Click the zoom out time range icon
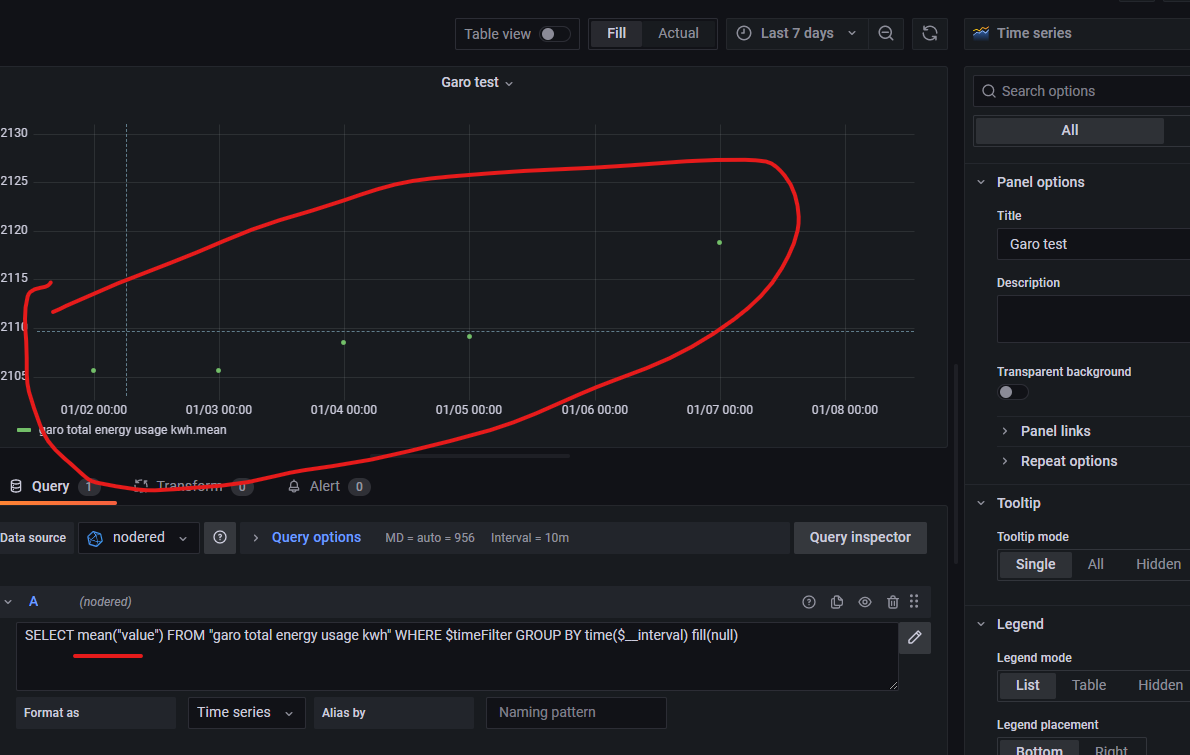 (886, 33)
